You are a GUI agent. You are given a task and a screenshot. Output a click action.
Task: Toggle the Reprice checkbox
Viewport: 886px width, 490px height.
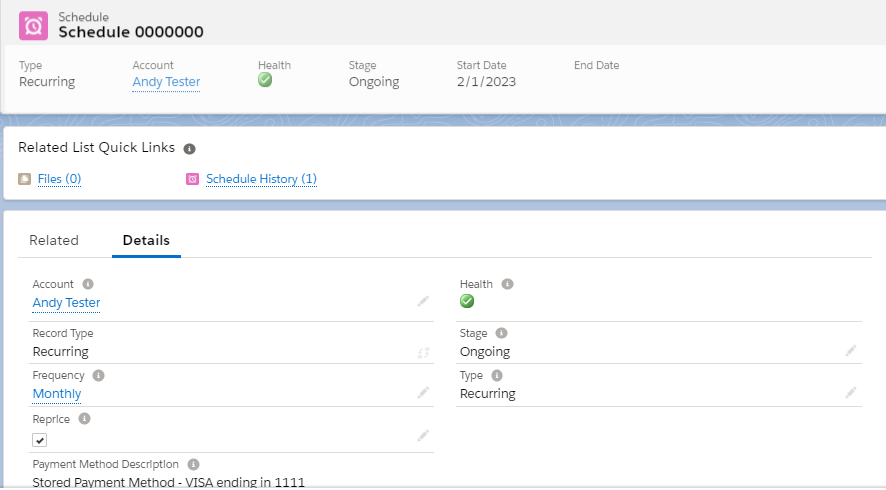(40, 439)
